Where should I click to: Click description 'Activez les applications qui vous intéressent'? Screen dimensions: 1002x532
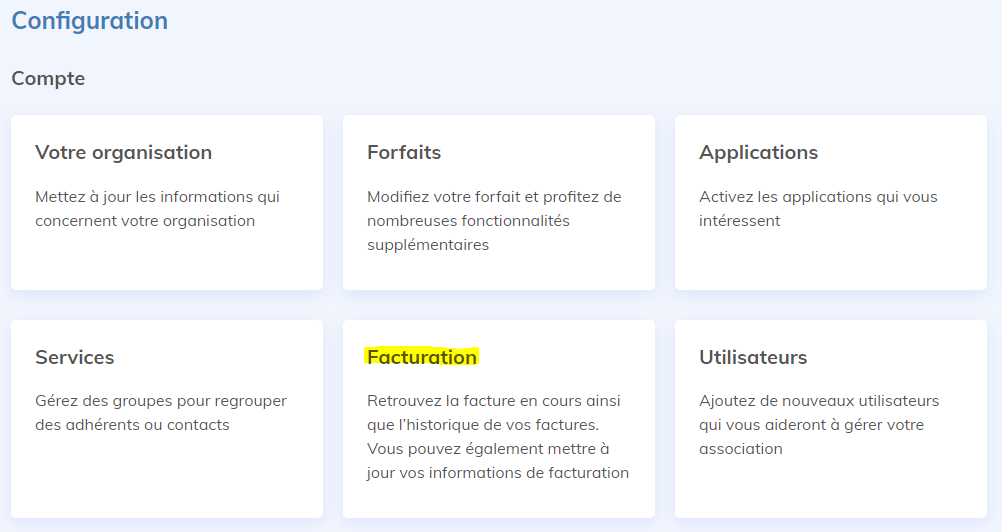click(x=818, y=208)
